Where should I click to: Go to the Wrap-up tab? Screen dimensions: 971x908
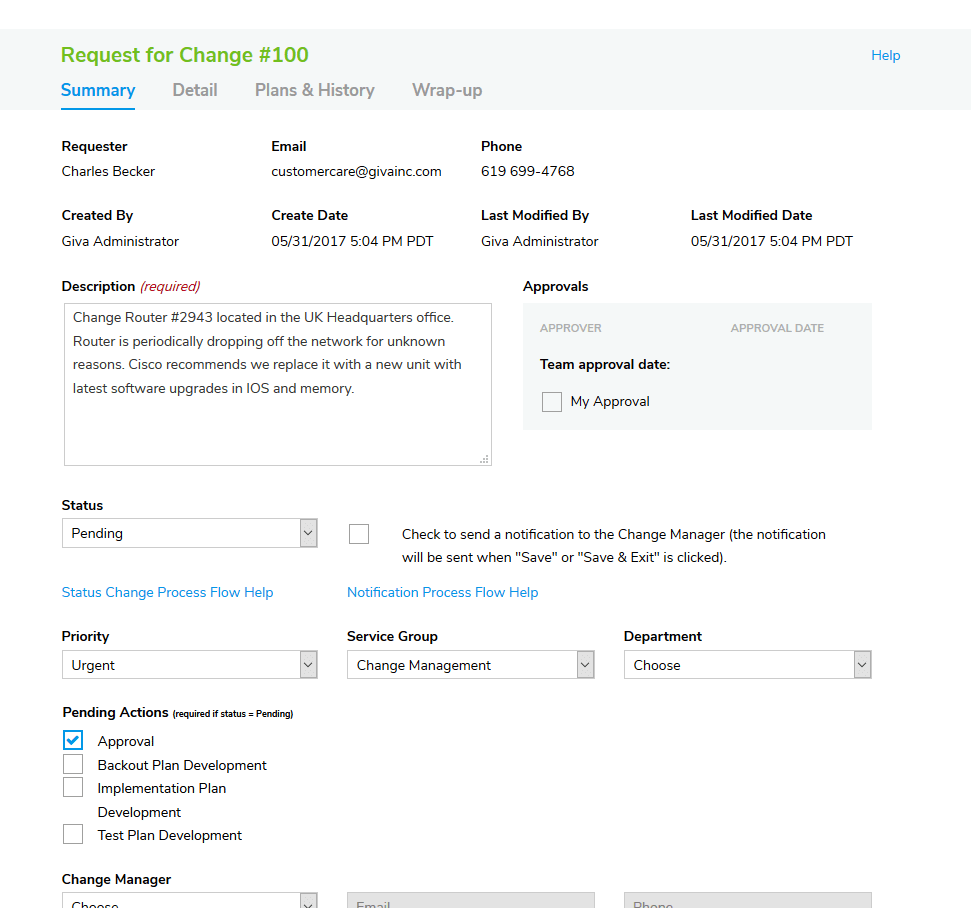tap(447, 90)
